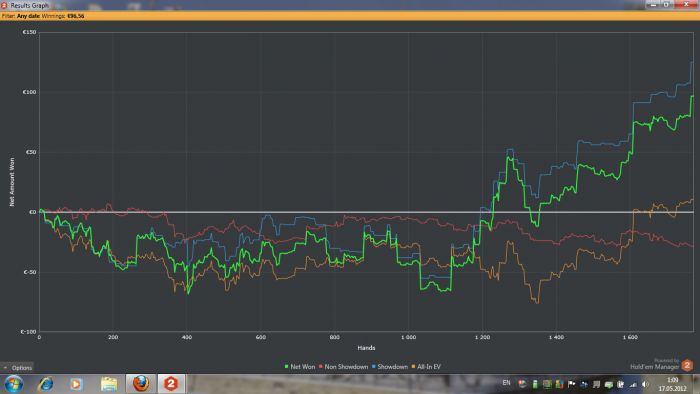Screen dimensions: 700x394
Task: Click the dual monitor tray icon
Action: click(584, 384)
